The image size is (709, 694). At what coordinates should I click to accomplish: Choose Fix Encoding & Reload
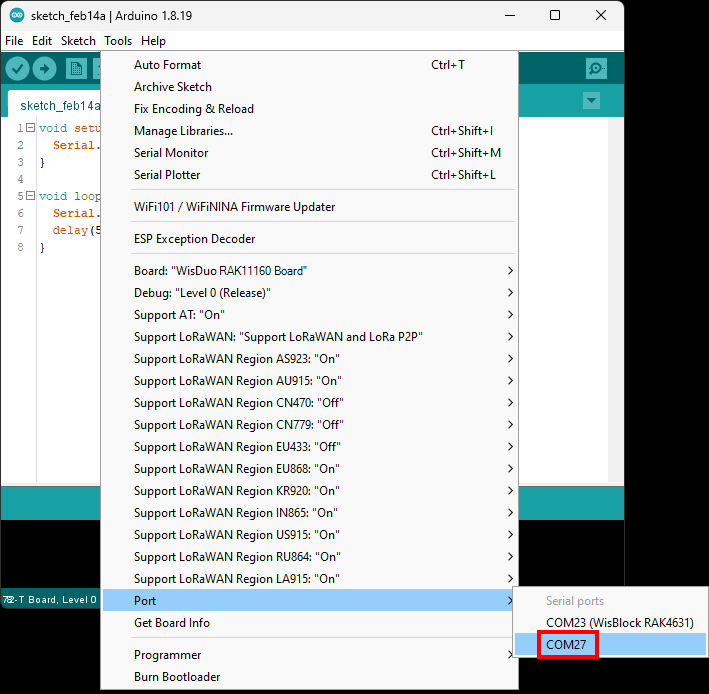point(310,109)
